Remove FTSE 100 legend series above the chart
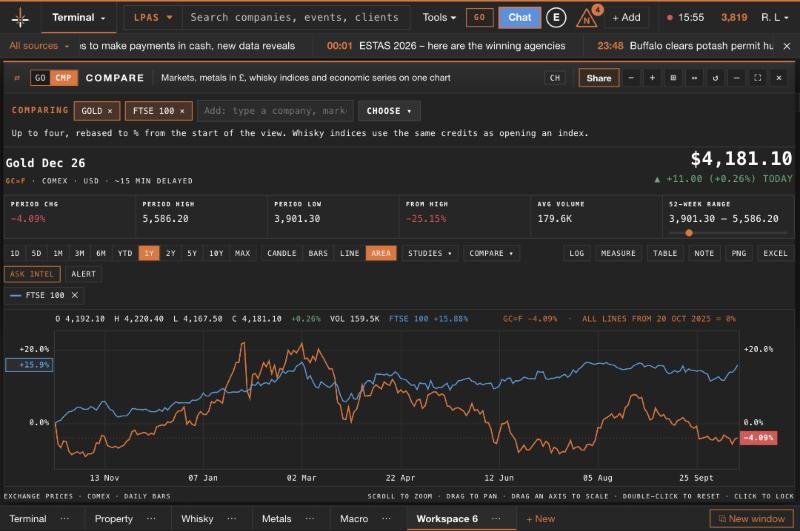Screen dimensions: 800x531 click(x=75, y=295)
